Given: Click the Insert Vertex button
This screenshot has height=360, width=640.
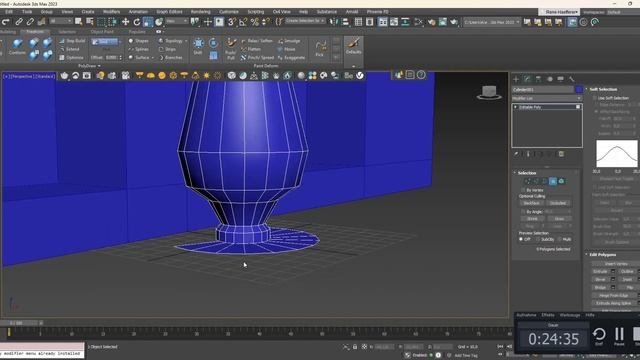Looking at the screenshot, I should click(616, 264).
